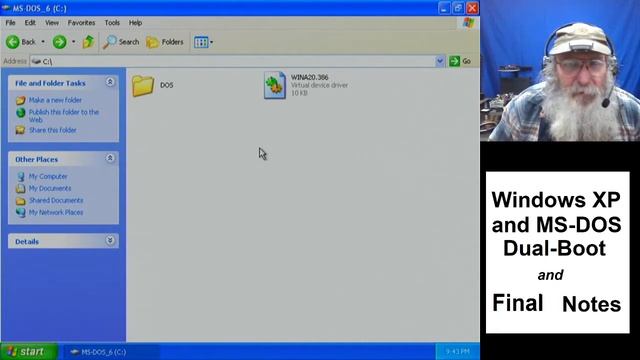
Task: Open My Computer from Other Places
Action: pyautogui.click(x=48, y=176)
